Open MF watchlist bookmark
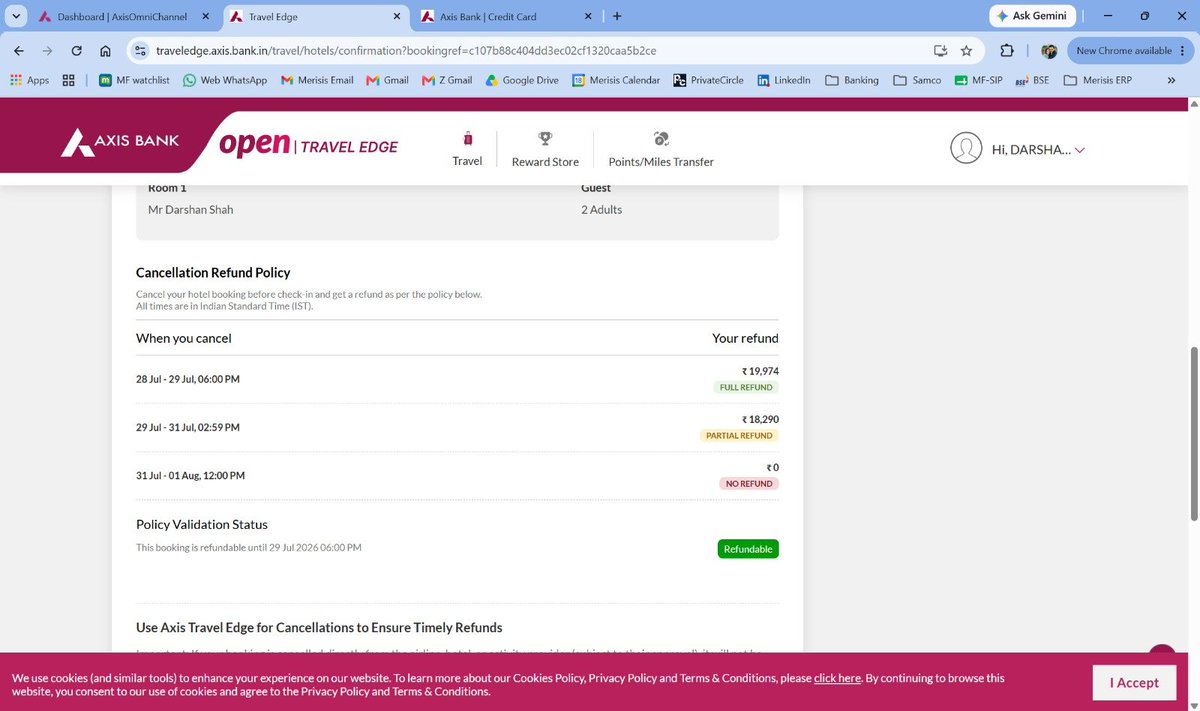This screenshot has height=711, width=1200. coord(134,80)
